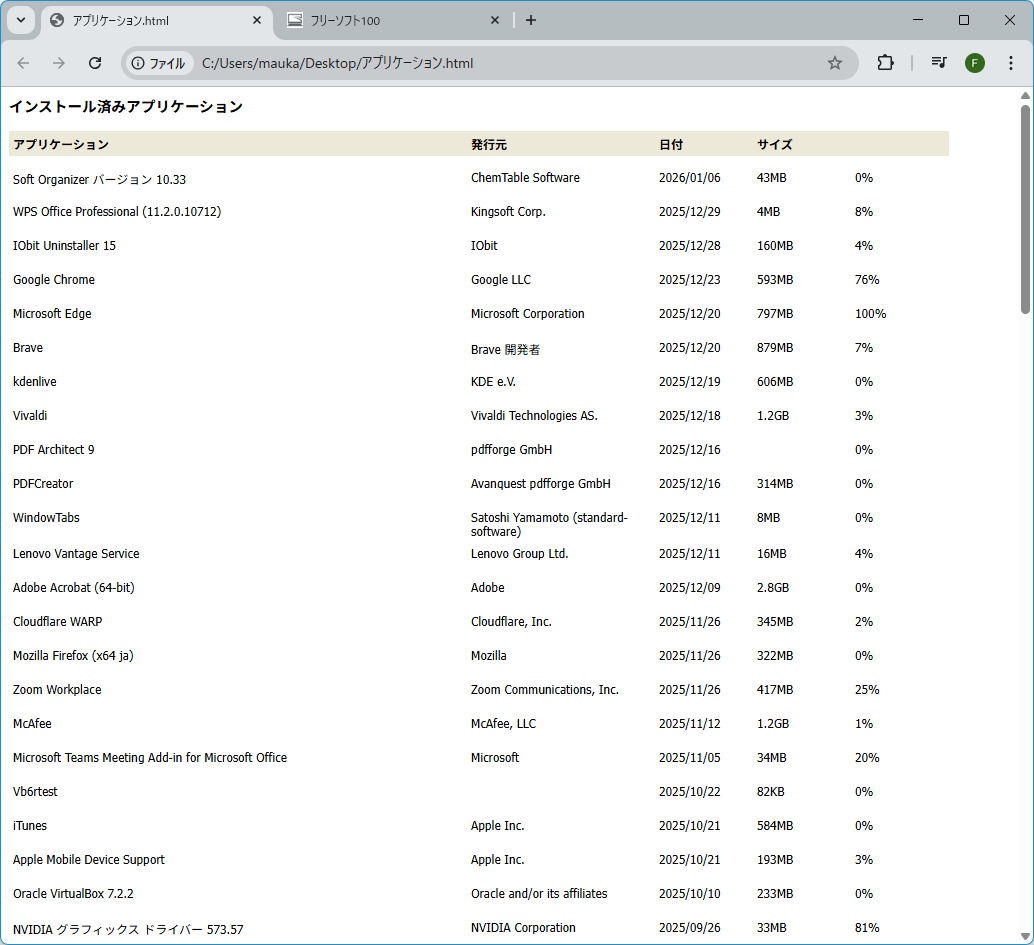Click the アプリケーション column header
Screen dimensions: 1034x945
point(61,145)
